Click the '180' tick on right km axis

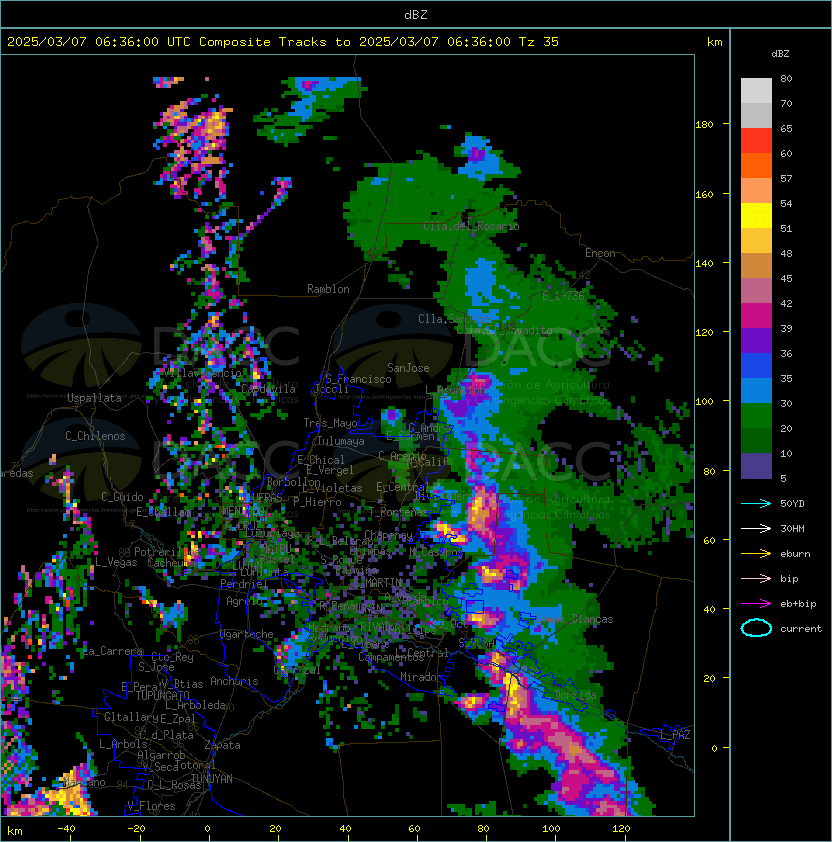(x=704, y=125)
